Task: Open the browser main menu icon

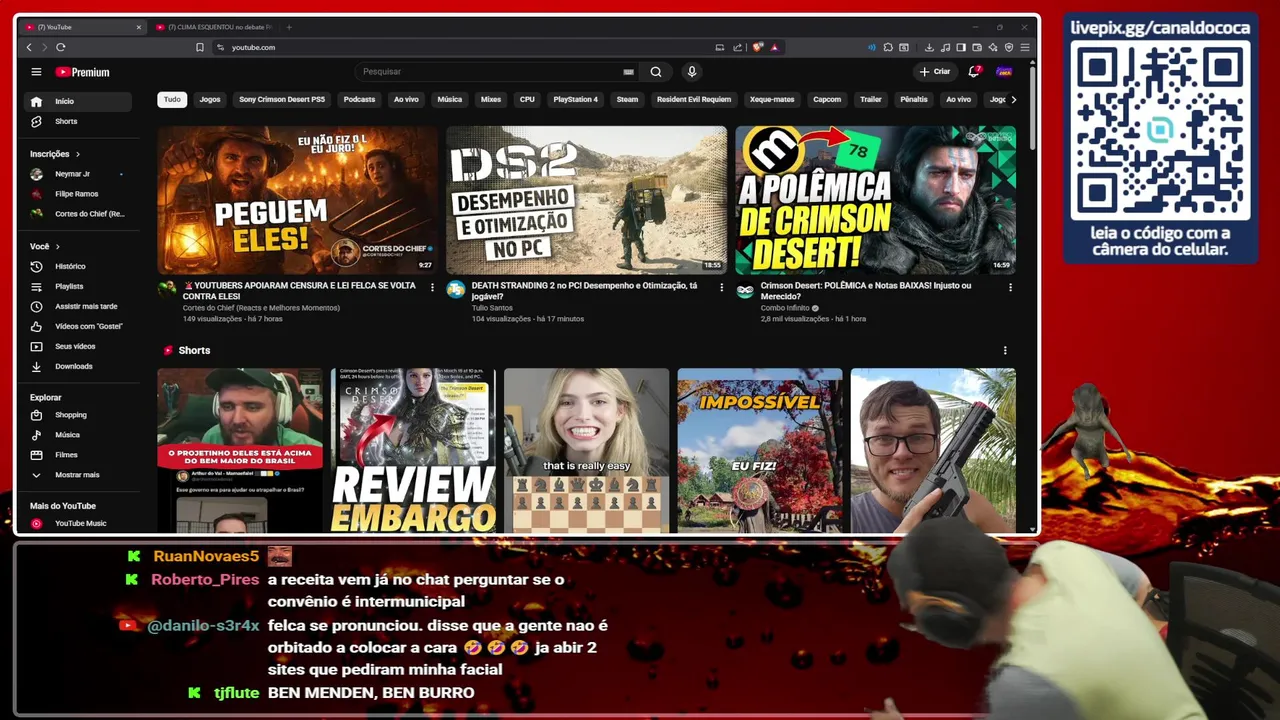Action: (1025, 47)
